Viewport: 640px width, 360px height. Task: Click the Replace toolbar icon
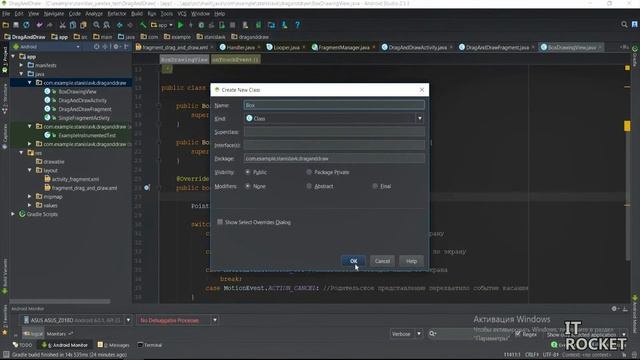click(107, 25)
